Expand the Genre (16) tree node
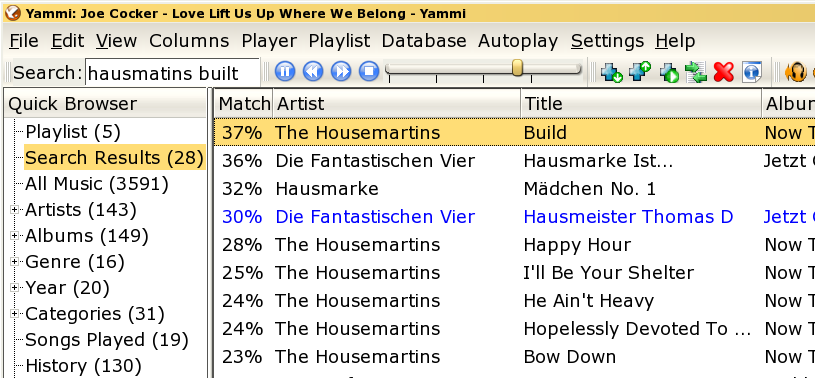The image size is (815, 378). [x=15, y=262]
